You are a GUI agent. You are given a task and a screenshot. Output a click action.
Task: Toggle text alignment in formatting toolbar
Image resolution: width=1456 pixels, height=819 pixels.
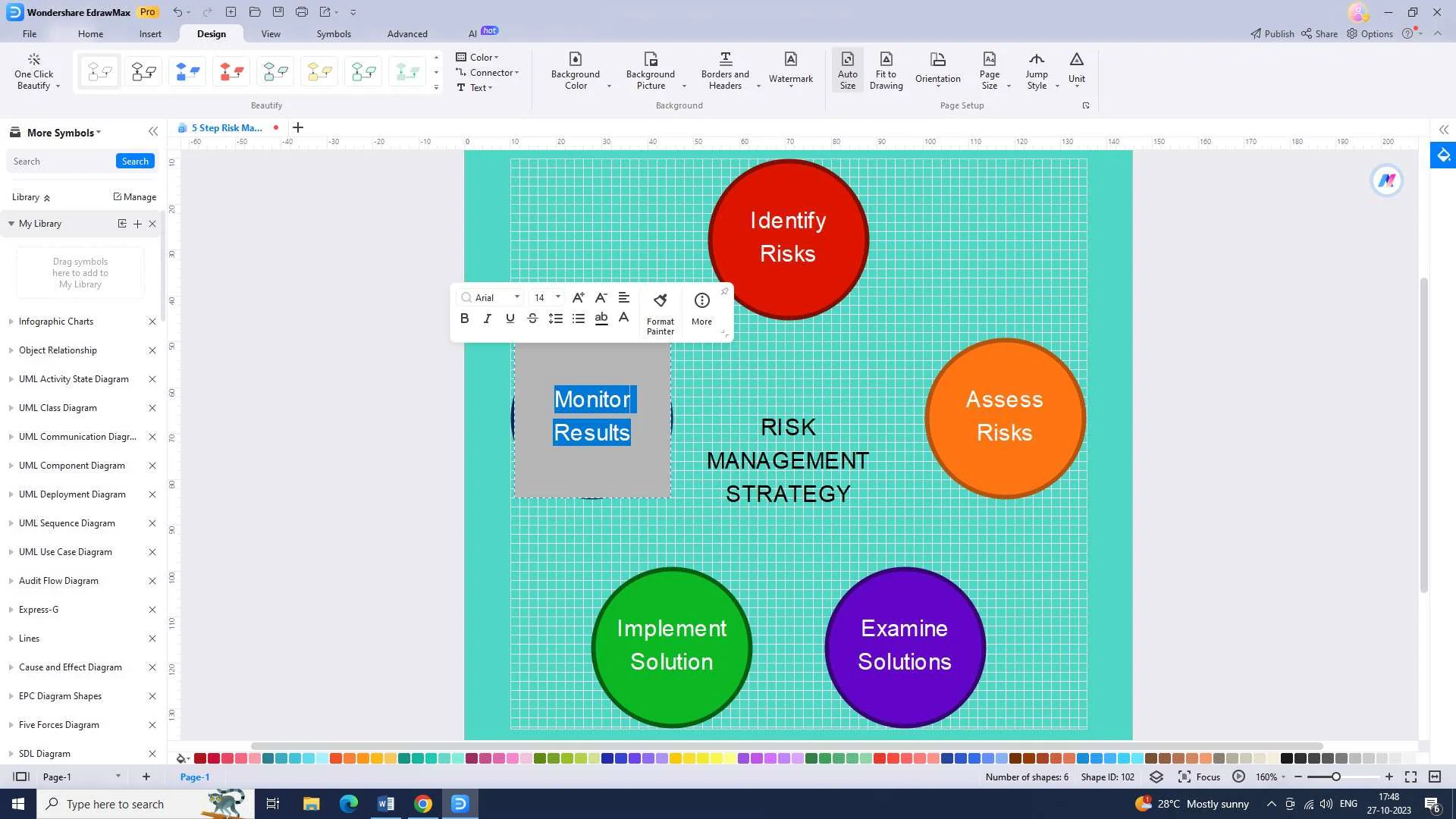[x=623, y=297]
